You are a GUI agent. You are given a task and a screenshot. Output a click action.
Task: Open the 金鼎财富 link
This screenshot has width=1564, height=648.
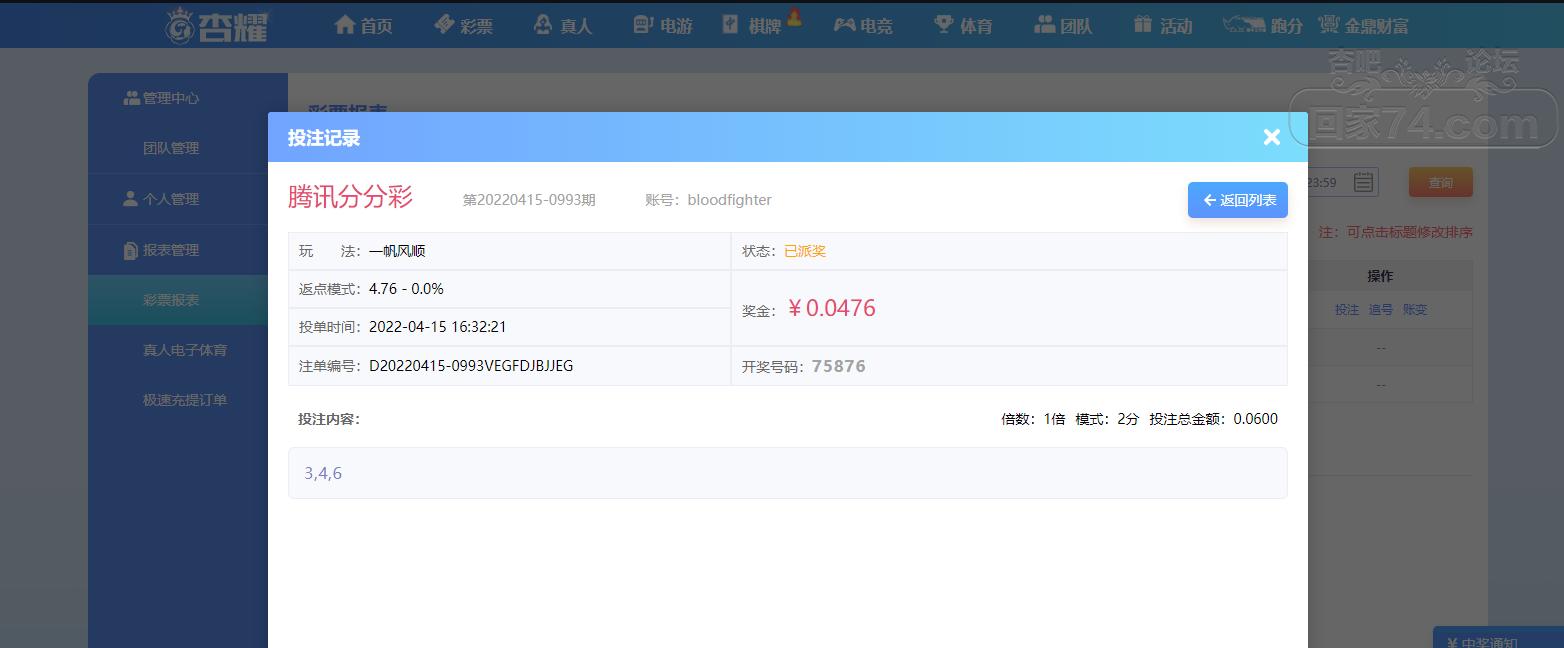(x=1363, y=25)
